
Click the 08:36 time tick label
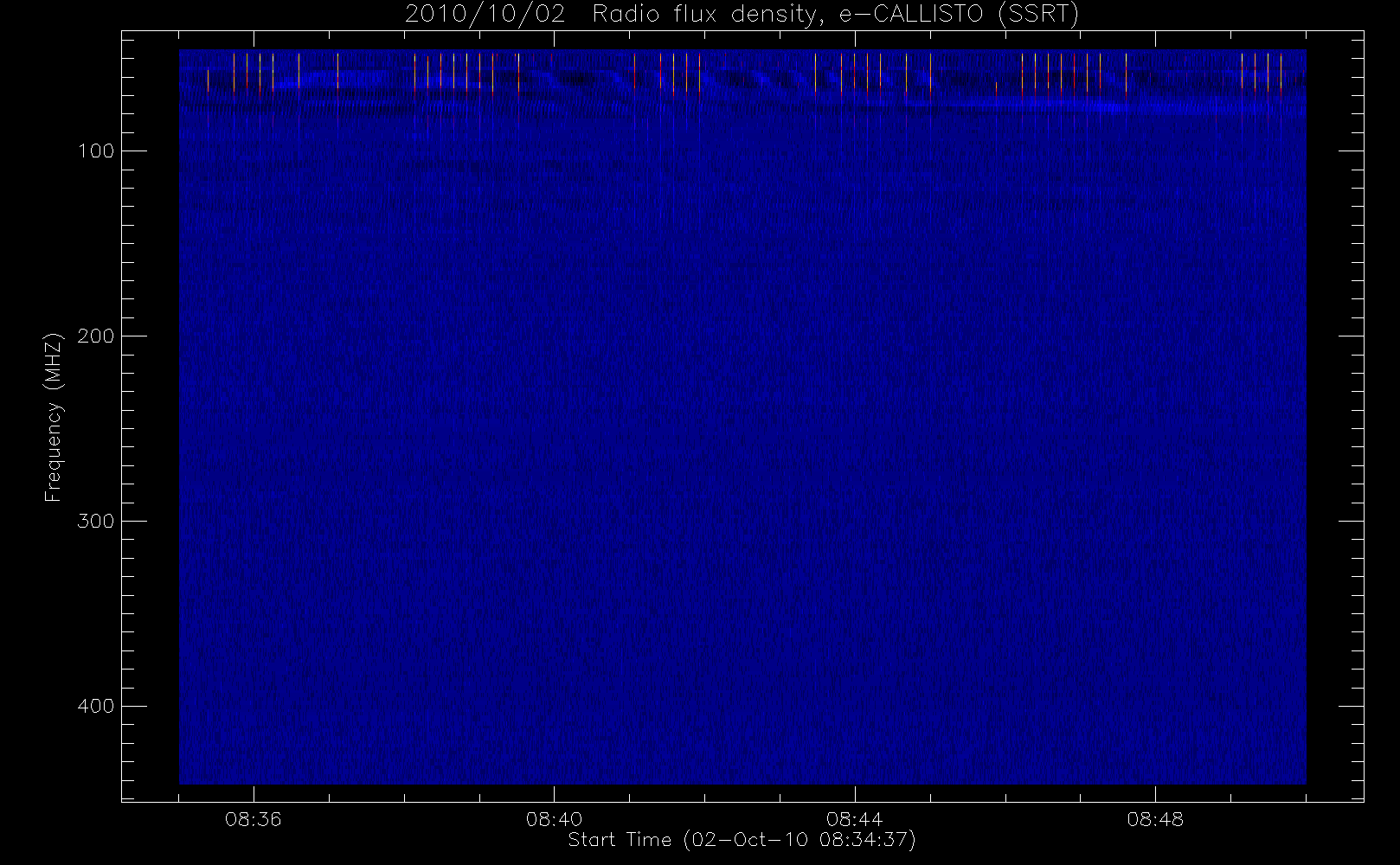(x=254, y=819)
